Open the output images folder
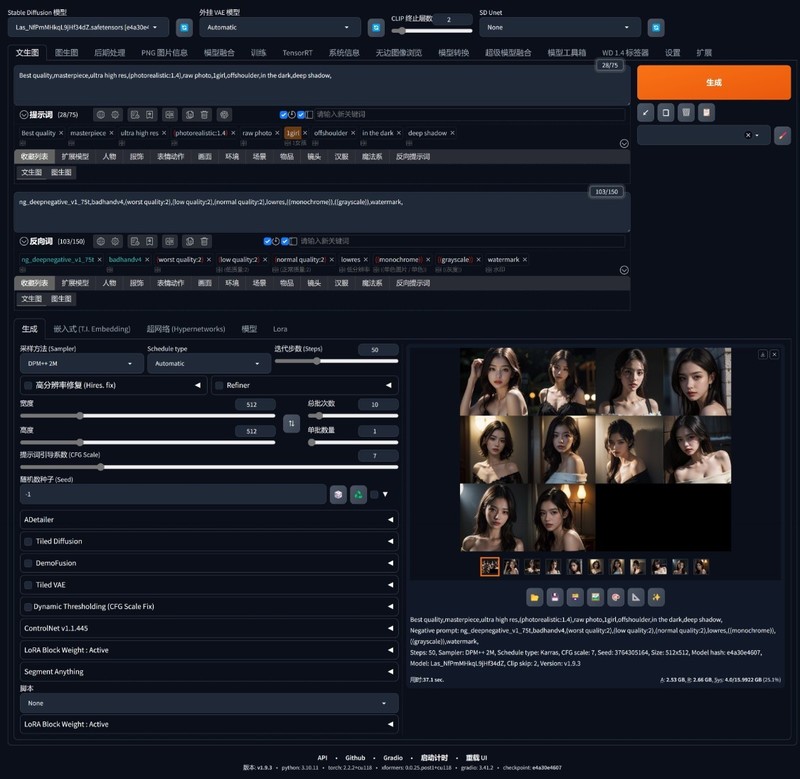 coord(535,597)
